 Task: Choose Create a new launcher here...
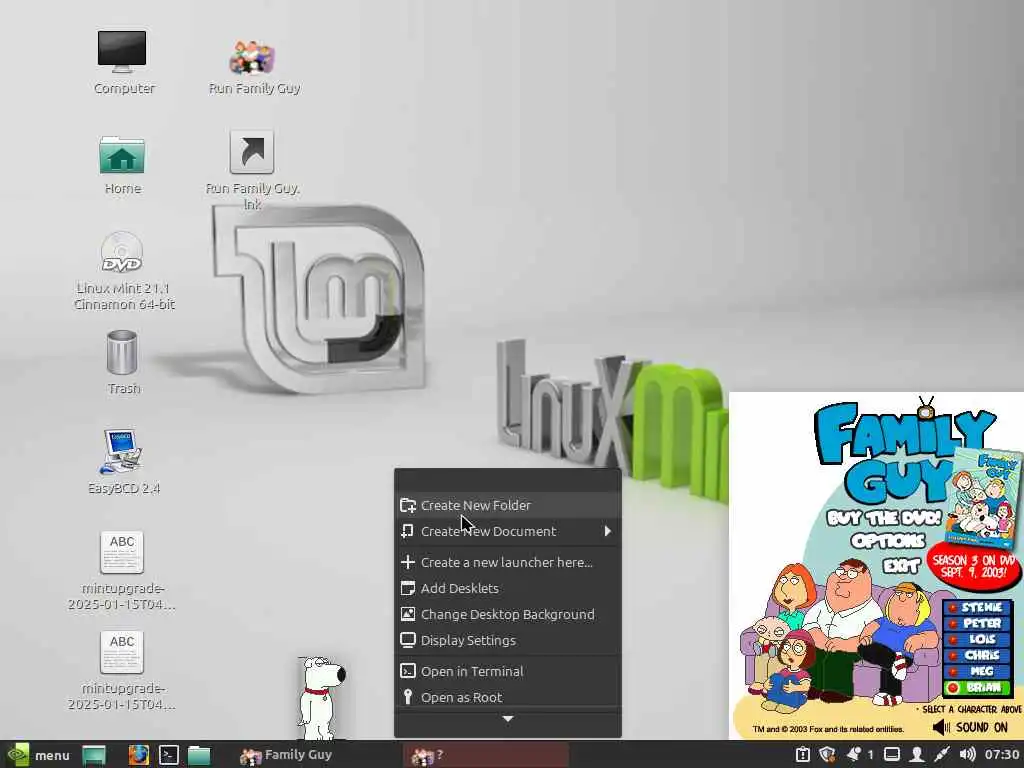[508, 562]
